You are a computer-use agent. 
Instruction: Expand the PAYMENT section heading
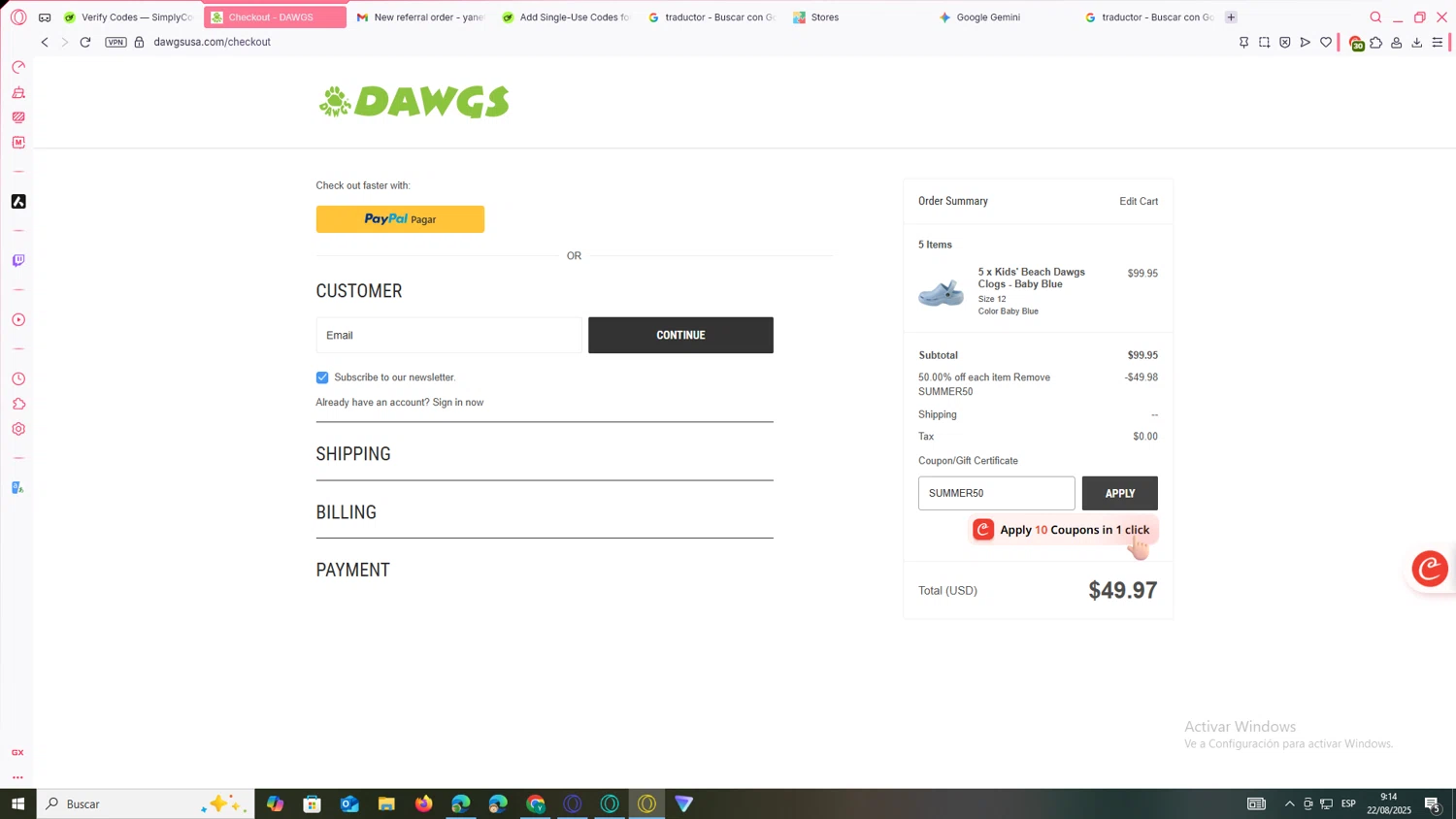tap(352, 571)
